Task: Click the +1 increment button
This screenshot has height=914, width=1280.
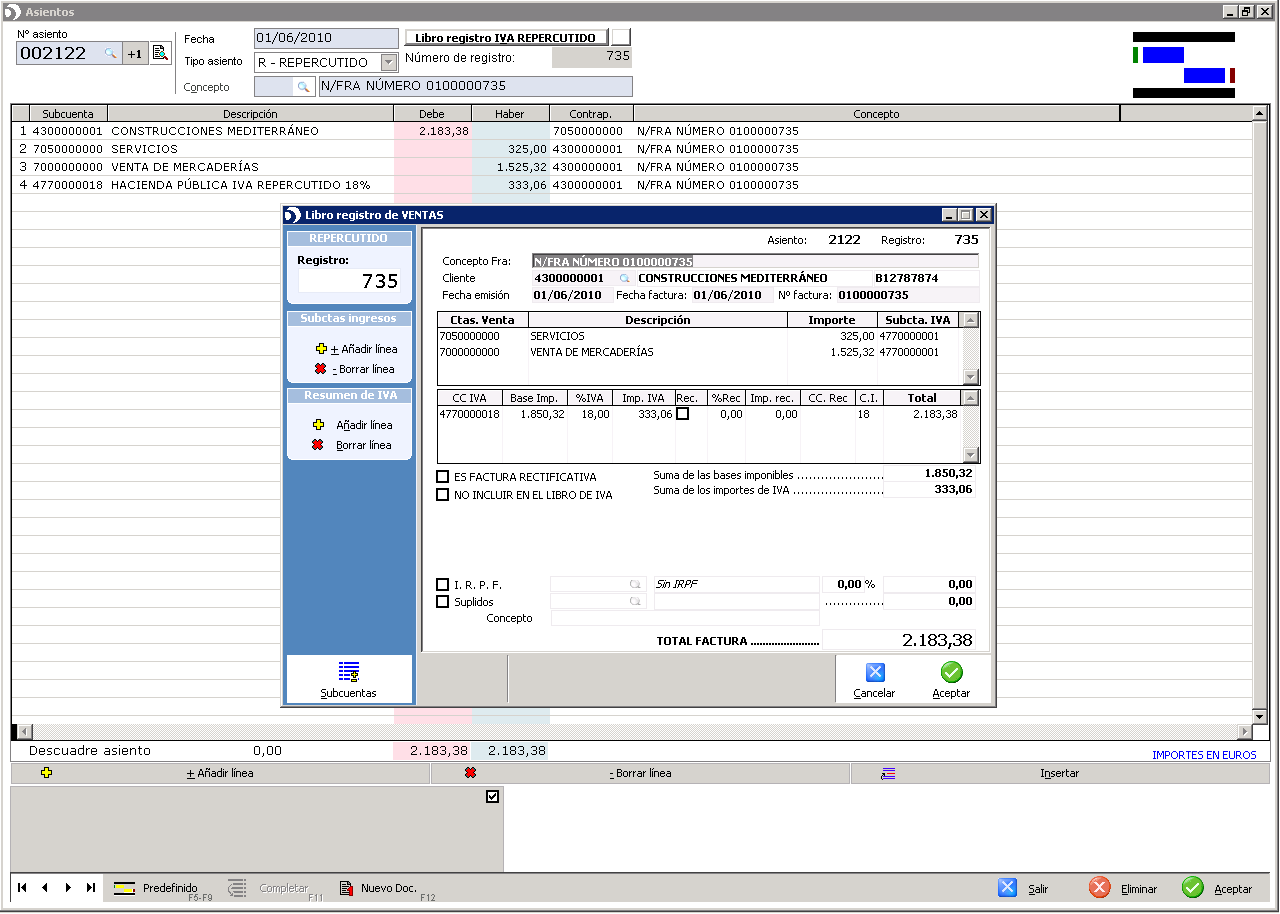Action: tap(135, 54)
